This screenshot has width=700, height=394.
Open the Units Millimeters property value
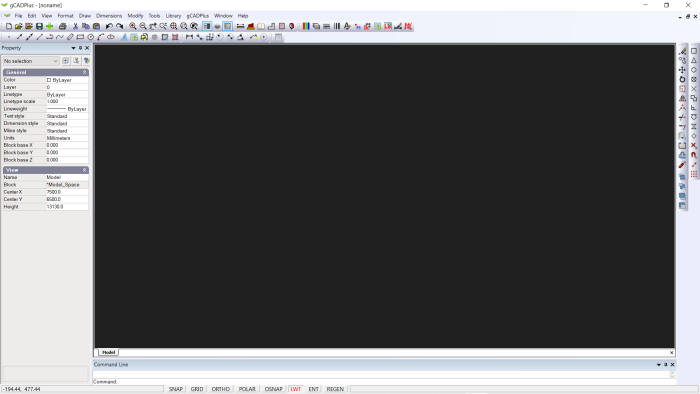point(67,138)
